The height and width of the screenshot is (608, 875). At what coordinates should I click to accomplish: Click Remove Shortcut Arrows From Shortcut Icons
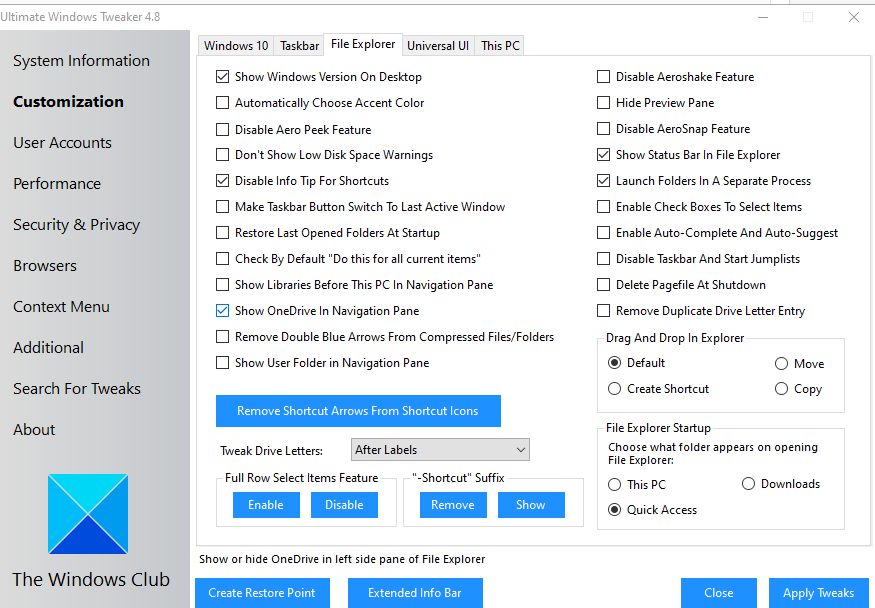[x=358, y=411]
